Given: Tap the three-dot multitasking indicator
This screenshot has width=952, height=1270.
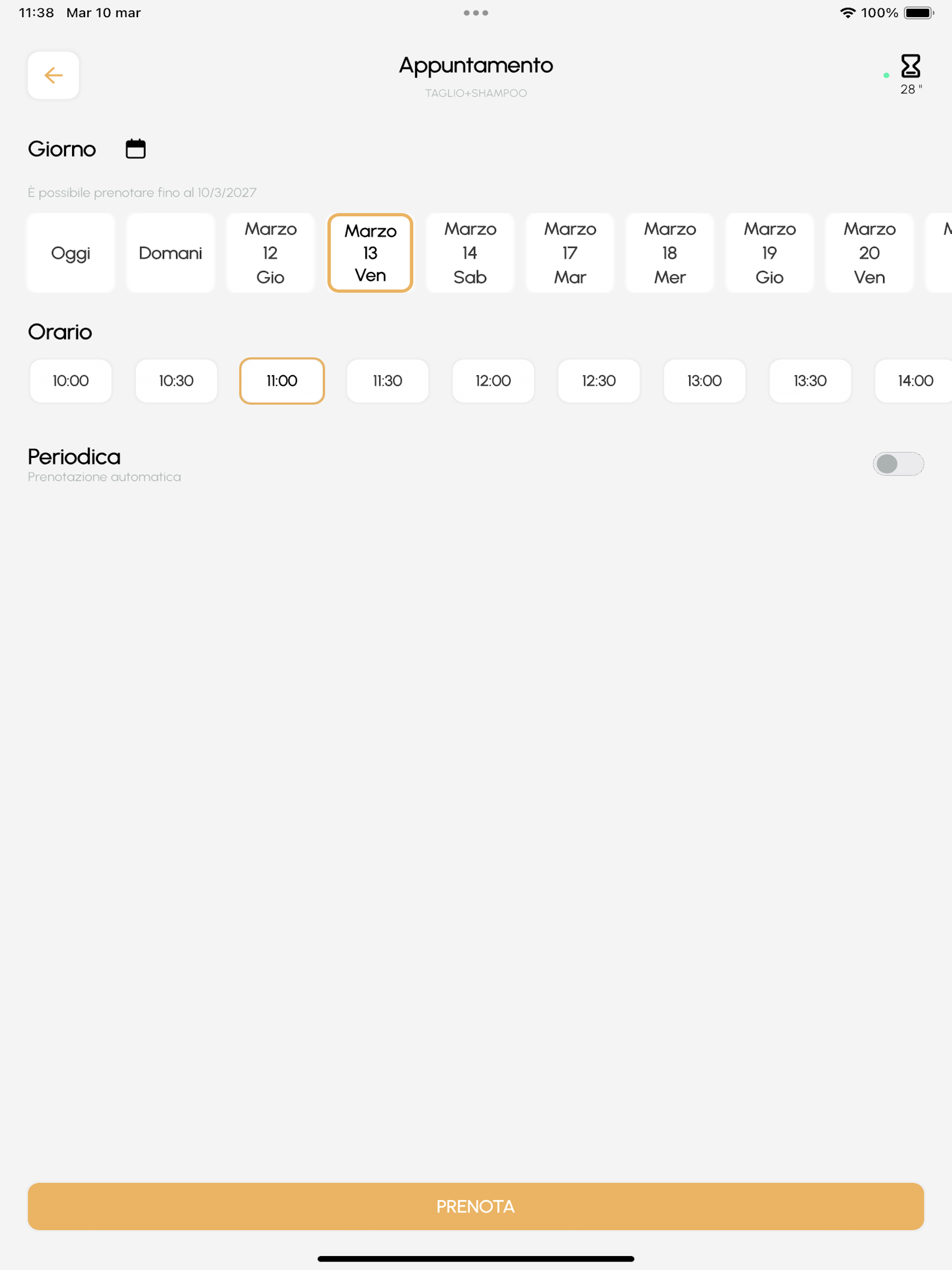Looking at the screenshot, I should pos(476,13).
